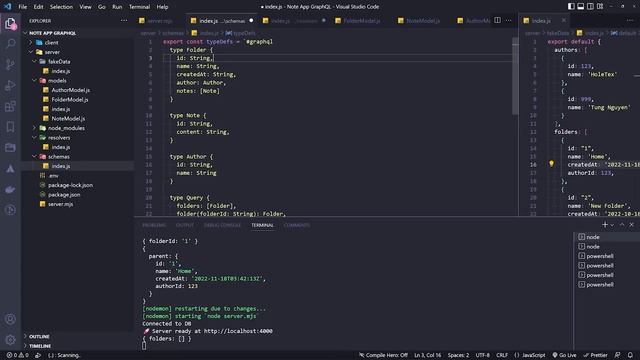Viewport: 640px width, 360px height.
Task: Maximize terminal panel with chevron up
Action: [x=622, y=224]
